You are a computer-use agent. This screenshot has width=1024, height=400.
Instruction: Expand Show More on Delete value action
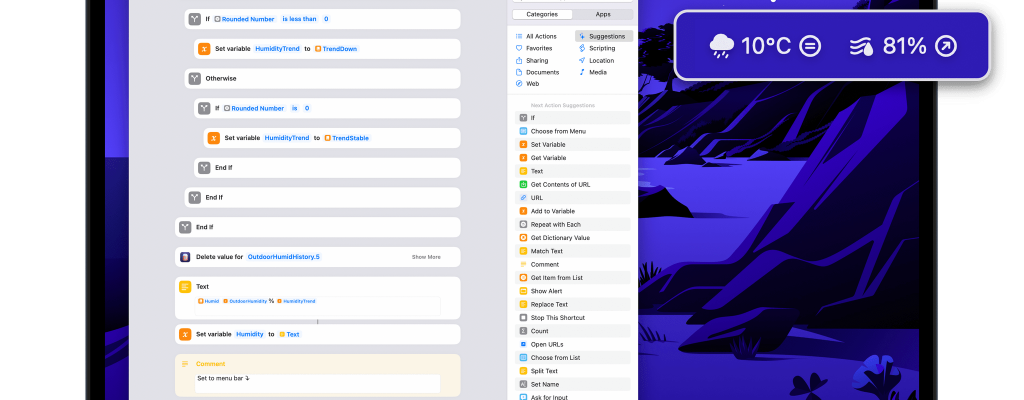point(426,257)
